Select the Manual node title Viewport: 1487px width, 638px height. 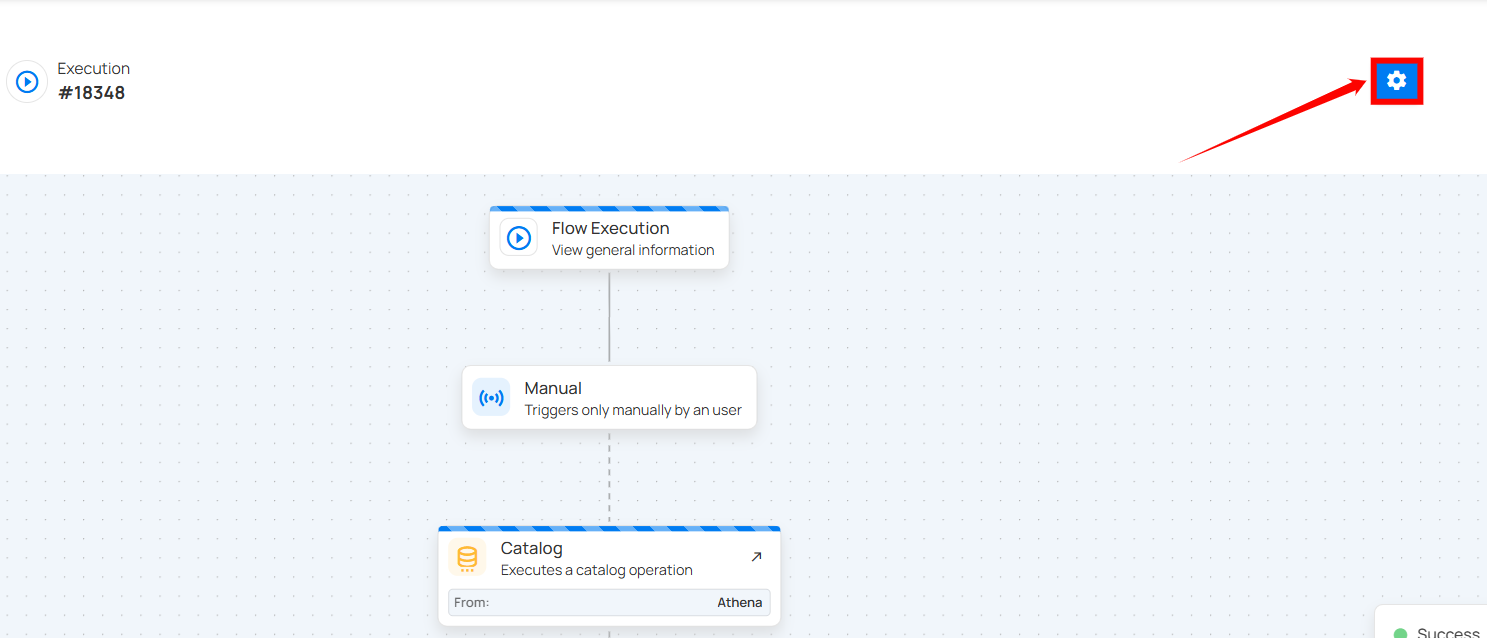[x=553, y=388]
